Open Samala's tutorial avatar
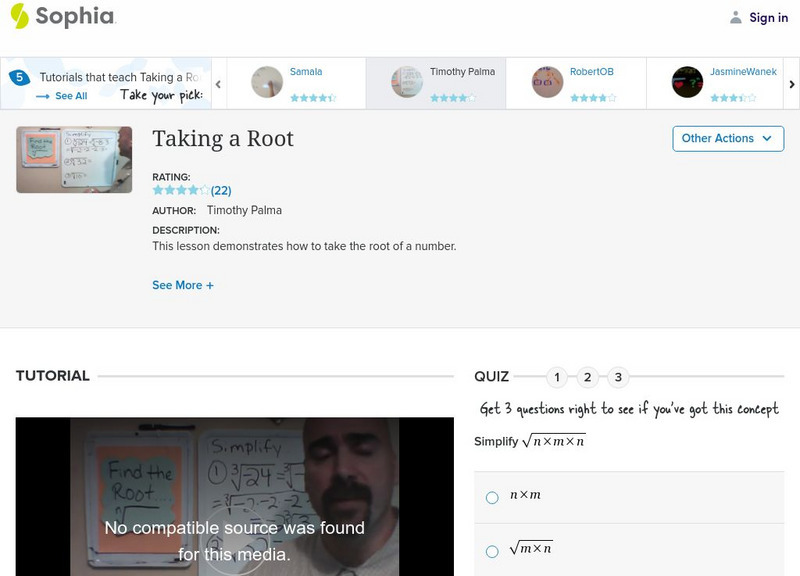Viewport: 800px width, 576px height. click(x=267, y=78)
